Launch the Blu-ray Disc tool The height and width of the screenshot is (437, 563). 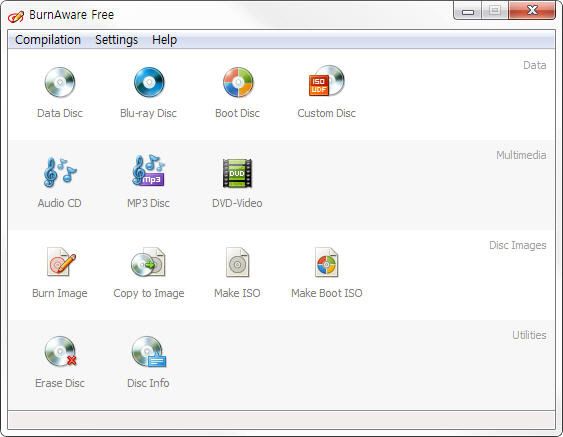point(148,92)
